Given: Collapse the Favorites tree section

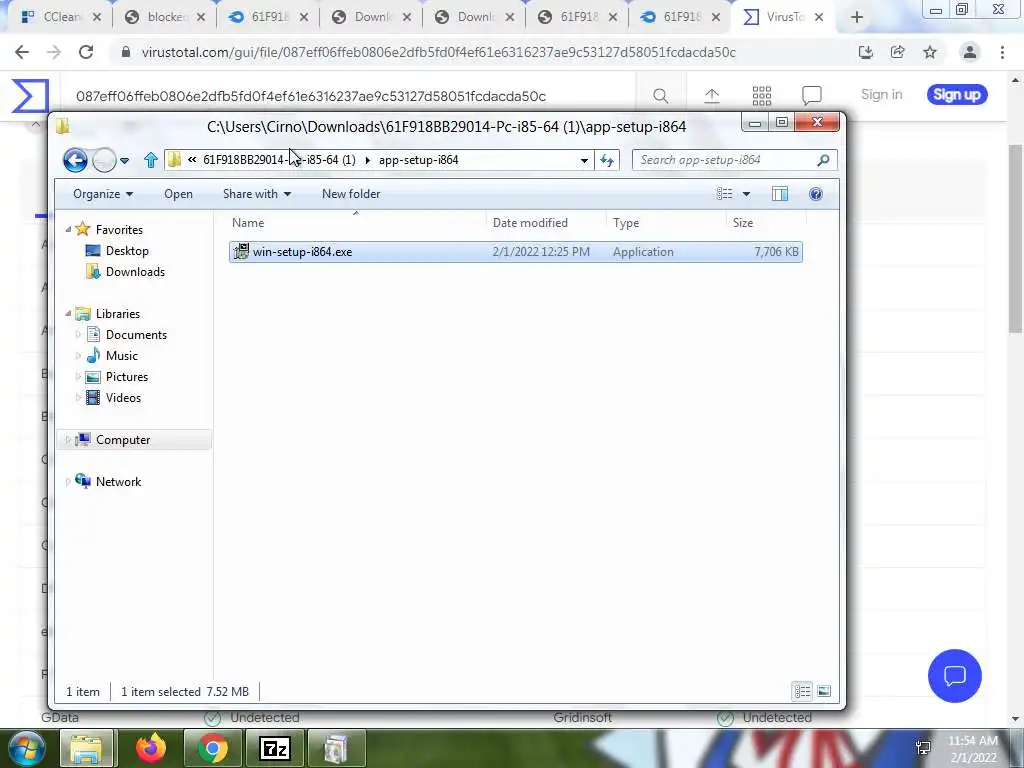Looking at the screenshot, I should pos(69,229).
